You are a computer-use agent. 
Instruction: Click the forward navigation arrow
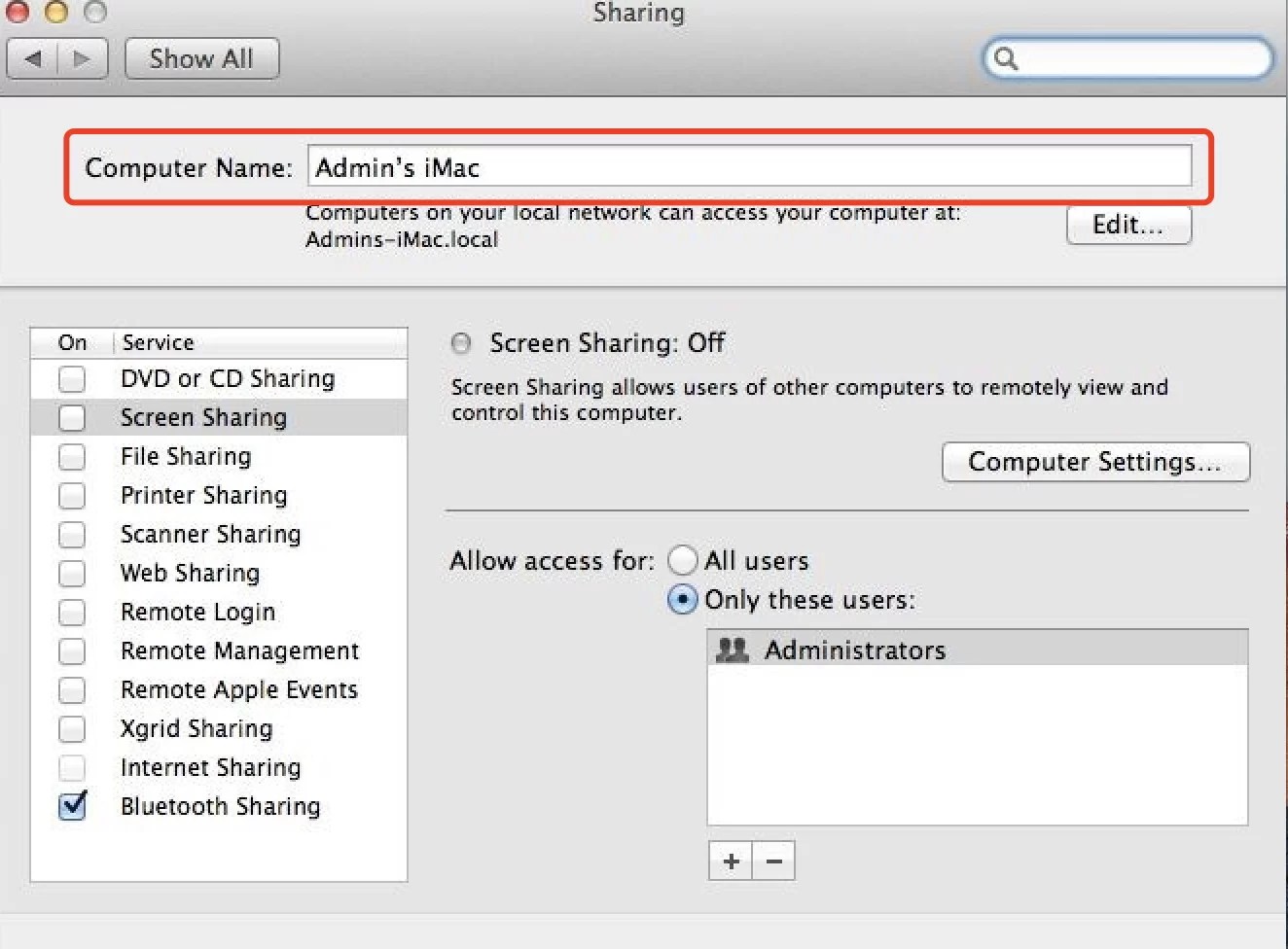[x=82, y=58]
